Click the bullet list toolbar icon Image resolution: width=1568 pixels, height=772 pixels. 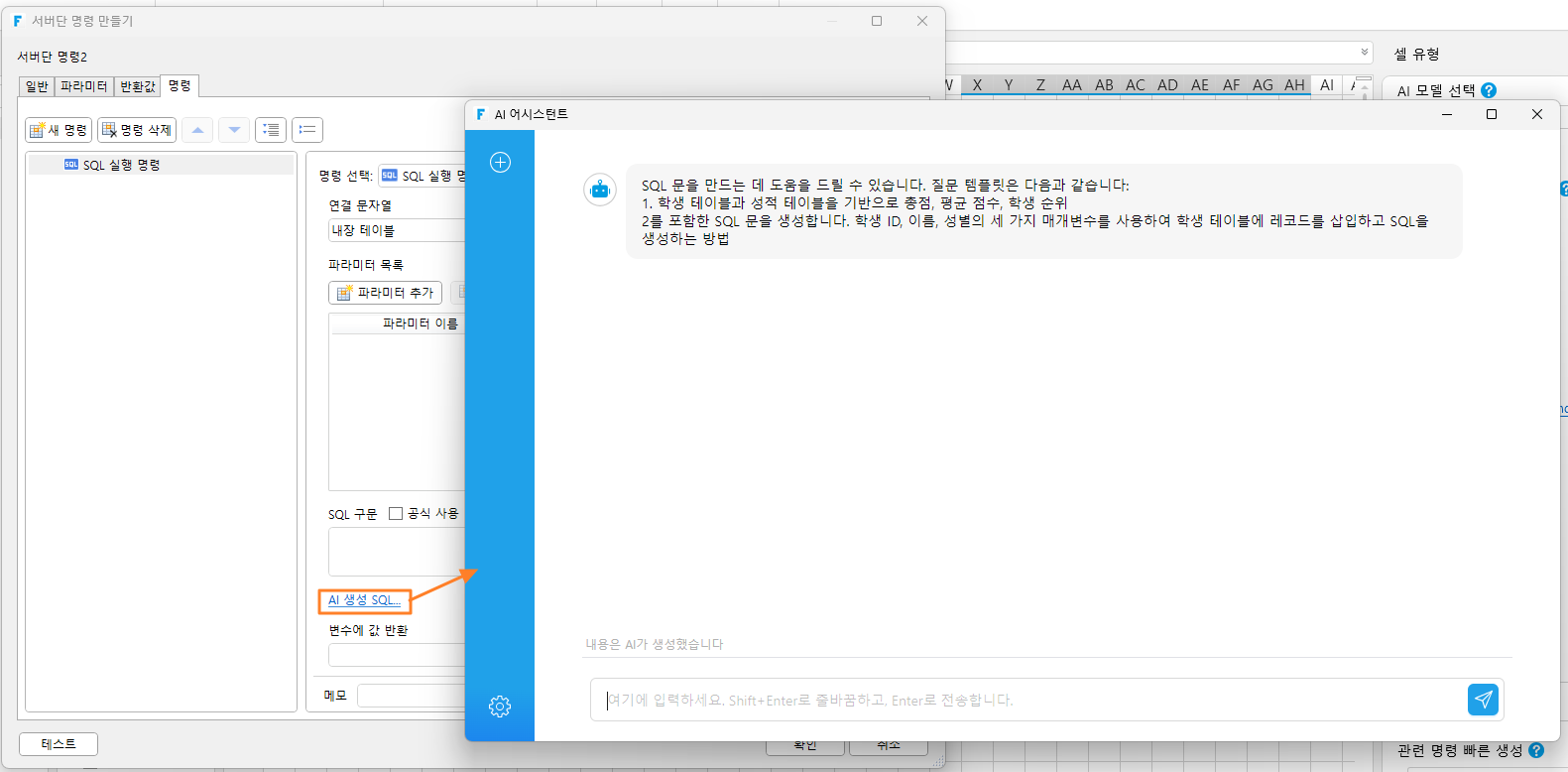coord(307,130)
